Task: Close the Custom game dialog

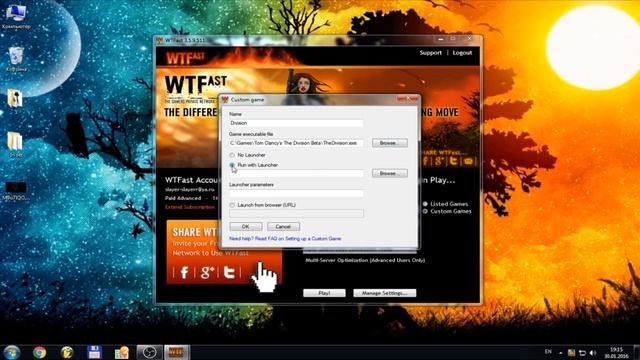Action: pyautogui.click(x=408, y=99)
